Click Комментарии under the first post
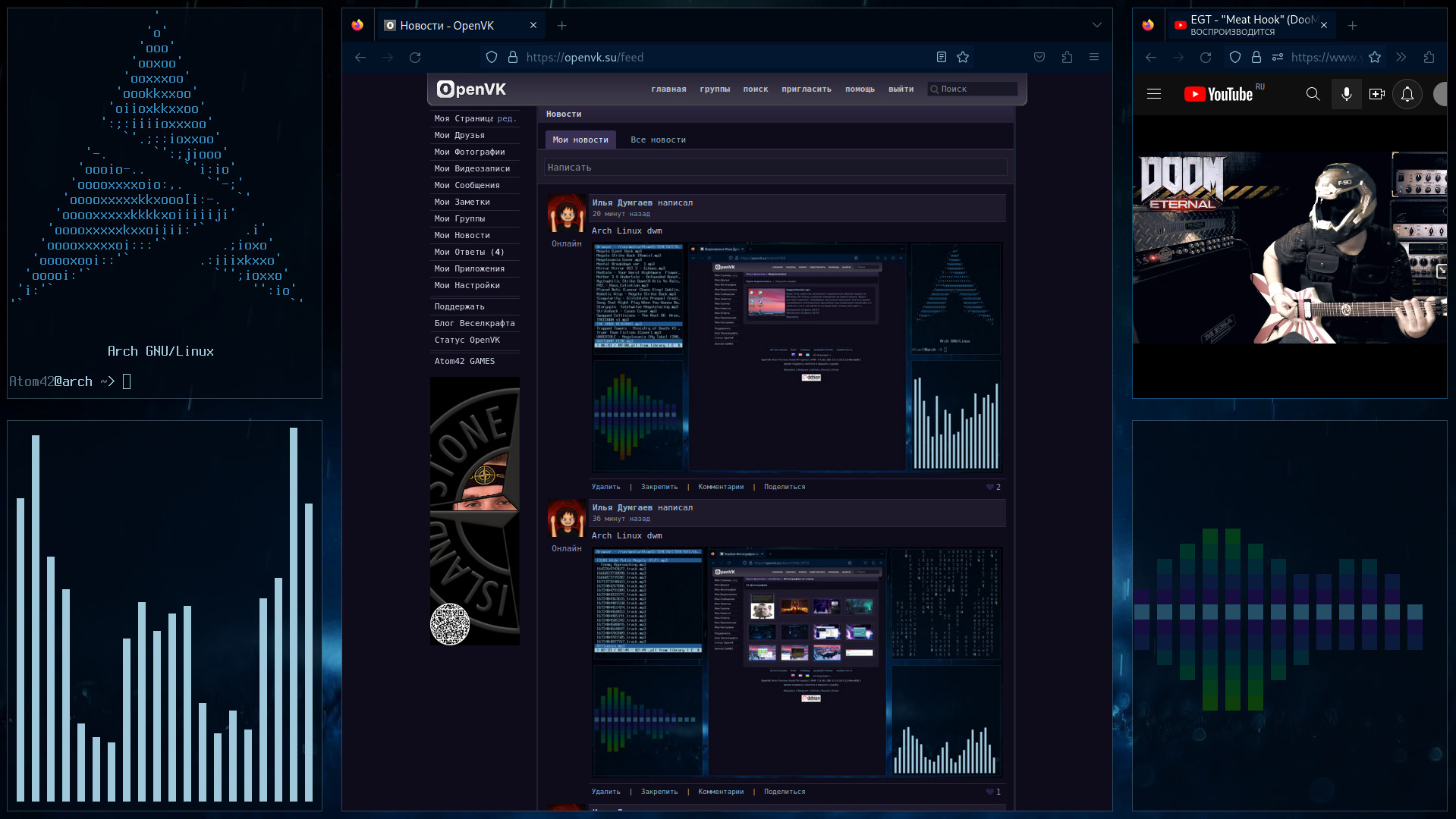Screen dimensions: 1456x819 pos(721,487)
